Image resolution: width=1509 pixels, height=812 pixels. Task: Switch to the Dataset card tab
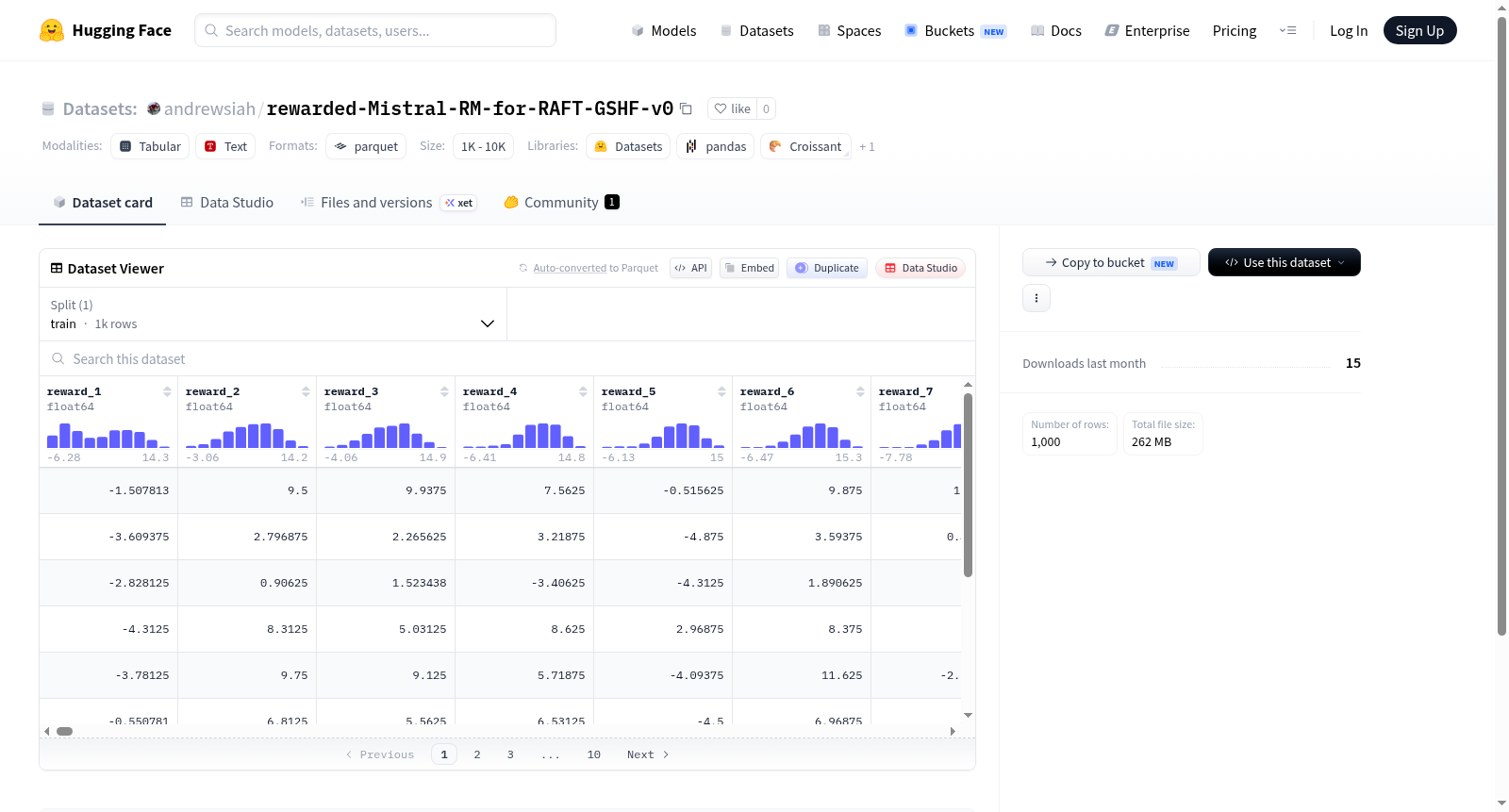(x=102, y=203)
